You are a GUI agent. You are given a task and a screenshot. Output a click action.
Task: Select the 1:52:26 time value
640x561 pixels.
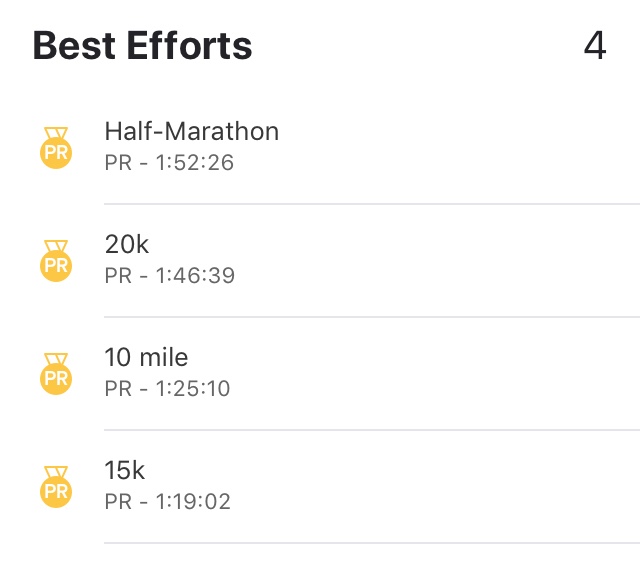pos(194,162)
